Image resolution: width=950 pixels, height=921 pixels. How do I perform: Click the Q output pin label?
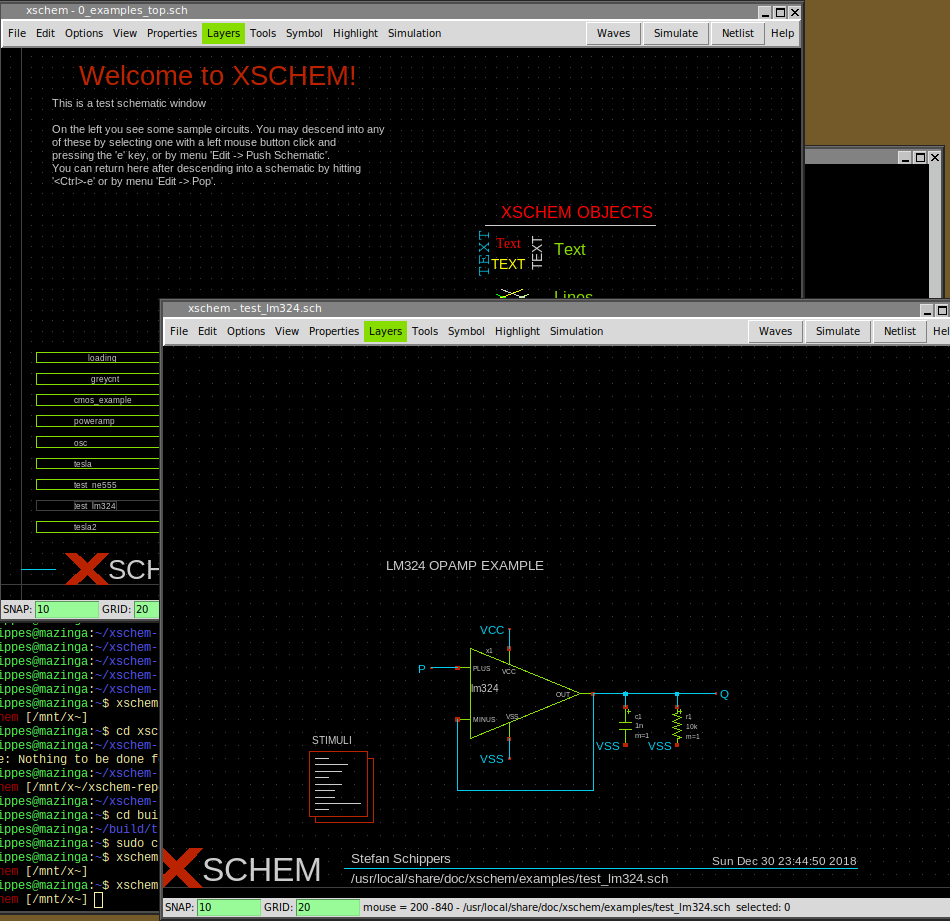[x=724, y=694]
